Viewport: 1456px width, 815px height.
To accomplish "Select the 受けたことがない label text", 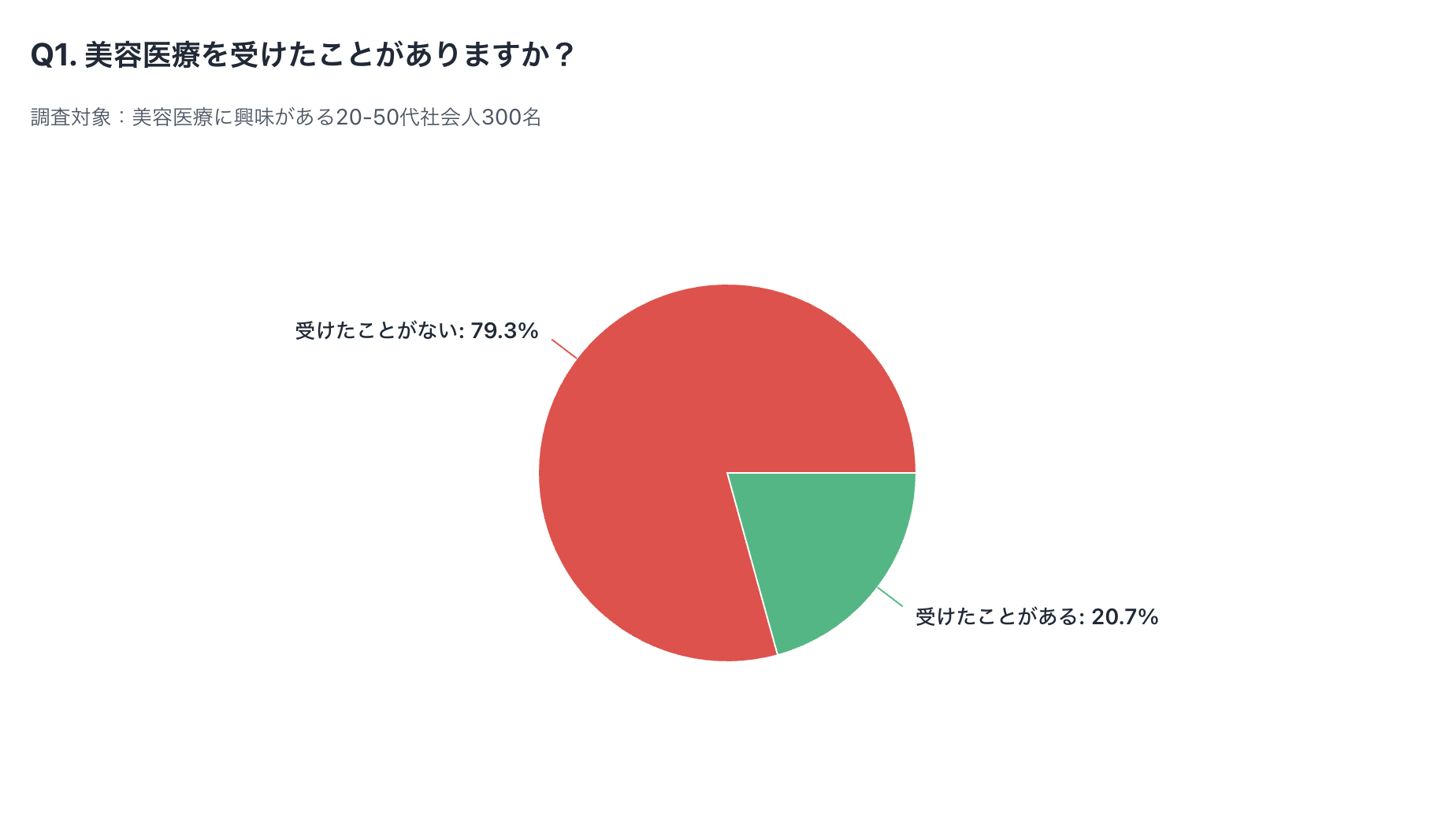I will 379,331.
